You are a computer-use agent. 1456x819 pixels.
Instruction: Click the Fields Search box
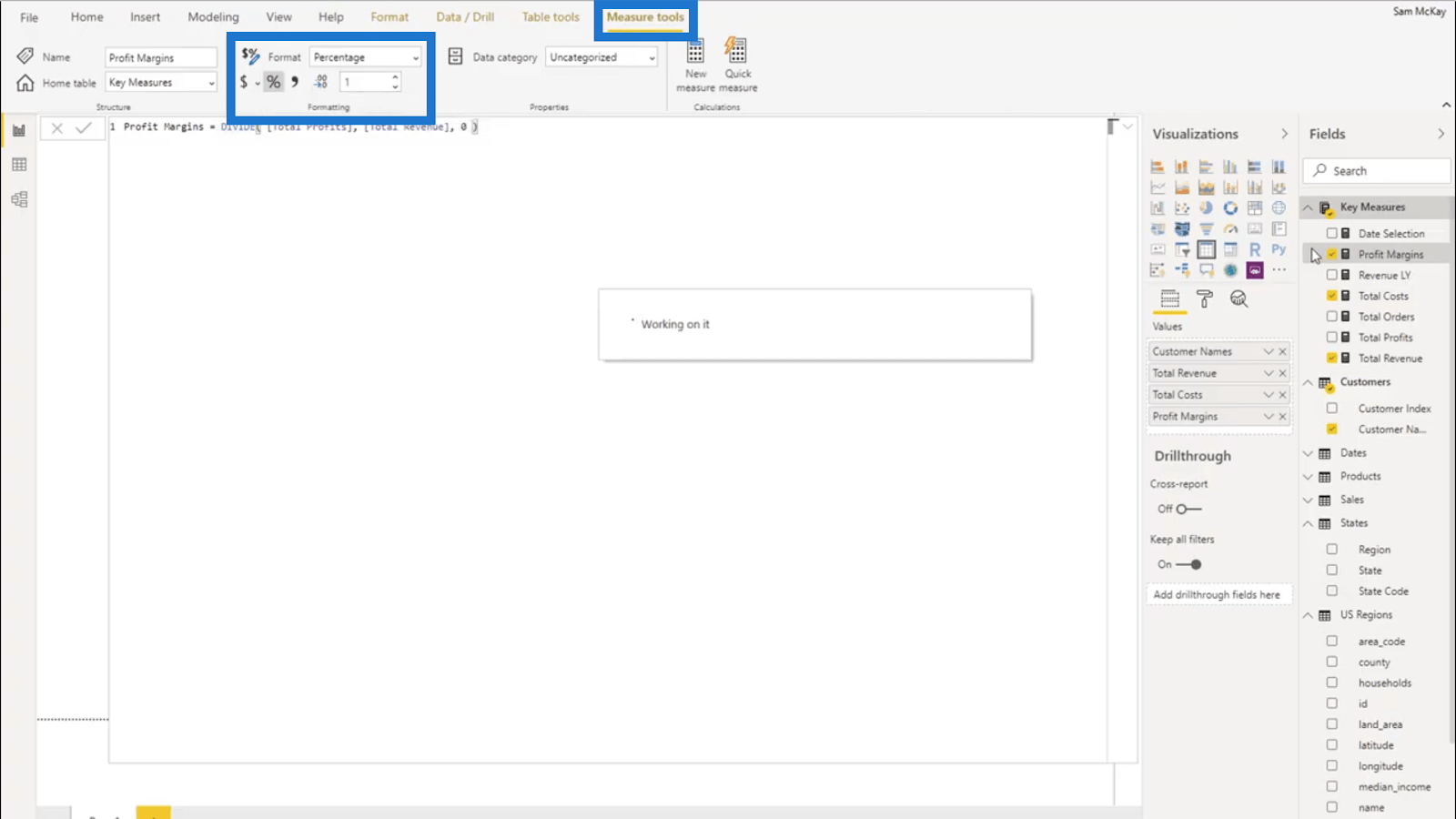tap(1377, 171)
